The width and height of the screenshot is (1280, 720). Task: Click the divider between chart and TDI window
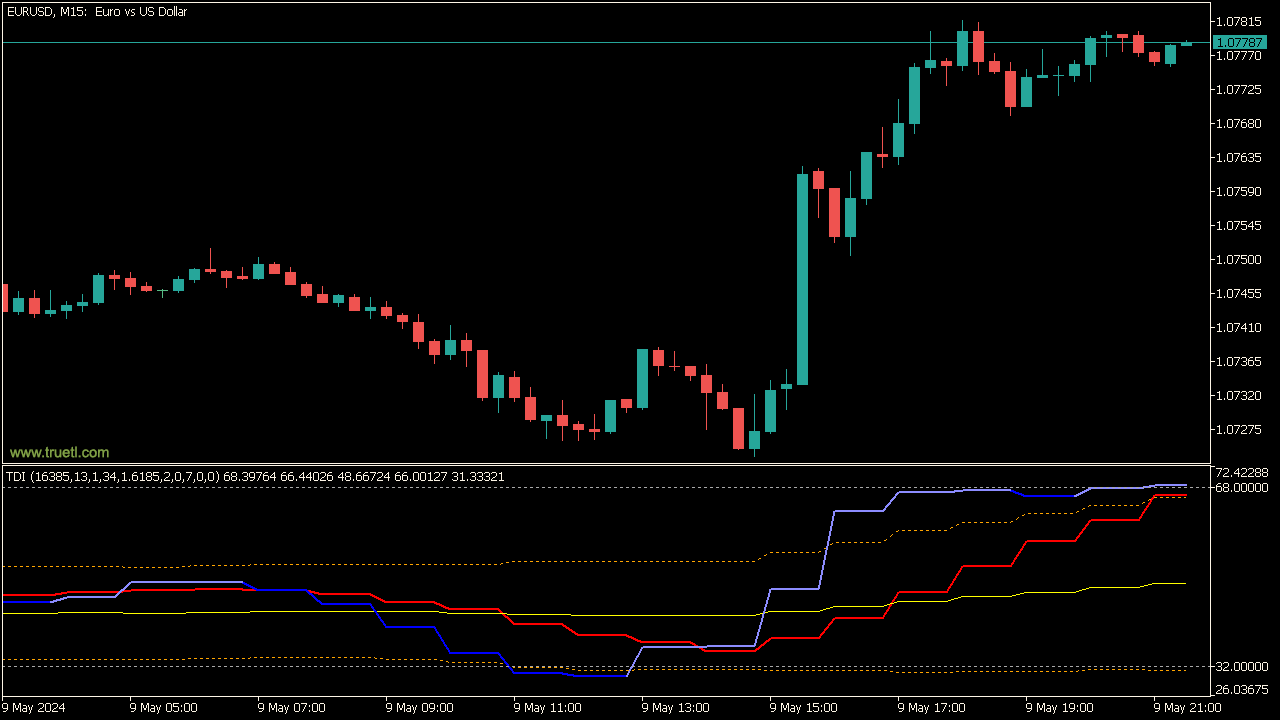pos(600,464)
